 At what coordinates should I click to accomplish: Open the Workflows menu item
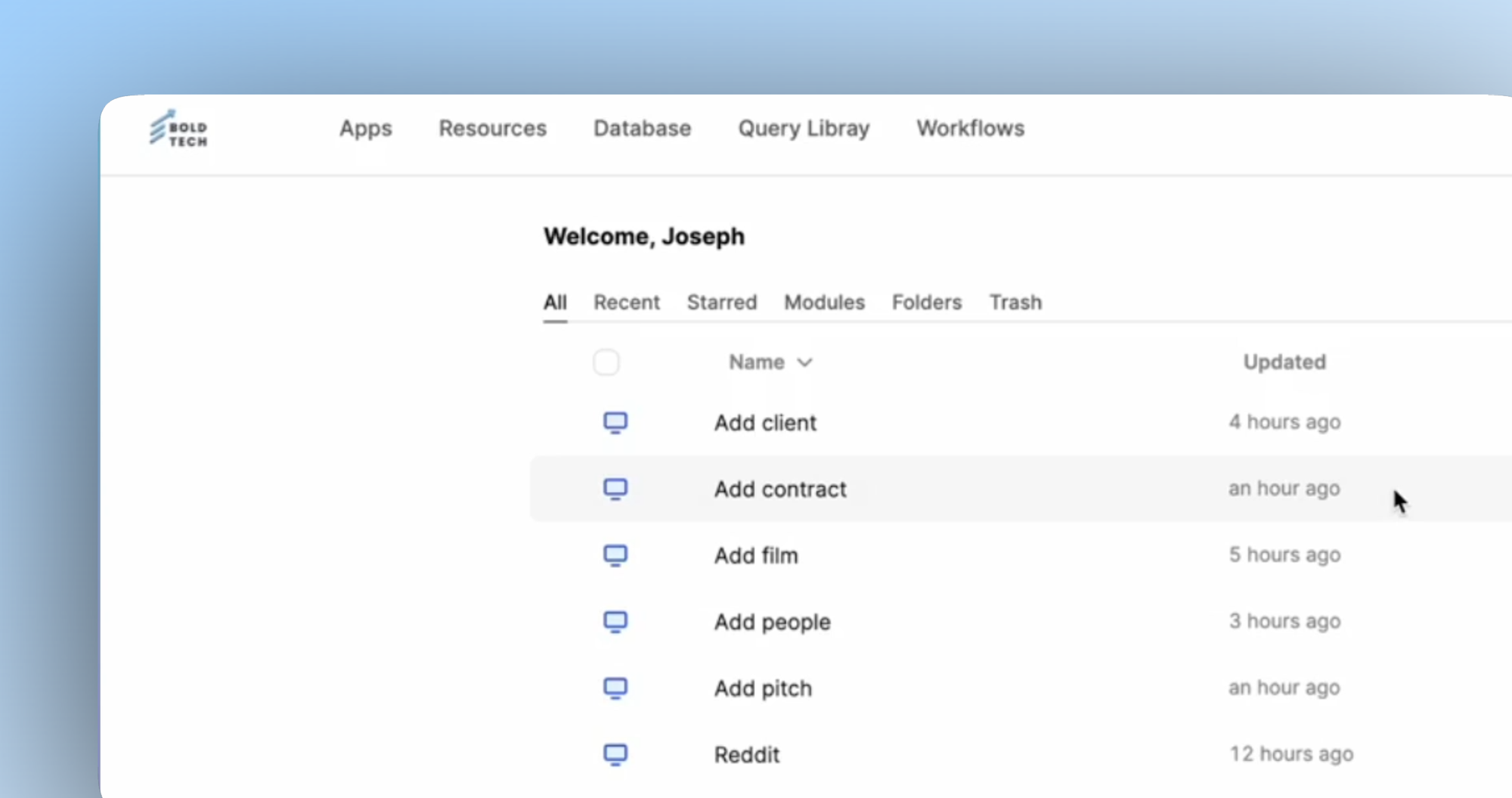pyautogui.click(x=970, y=129)
